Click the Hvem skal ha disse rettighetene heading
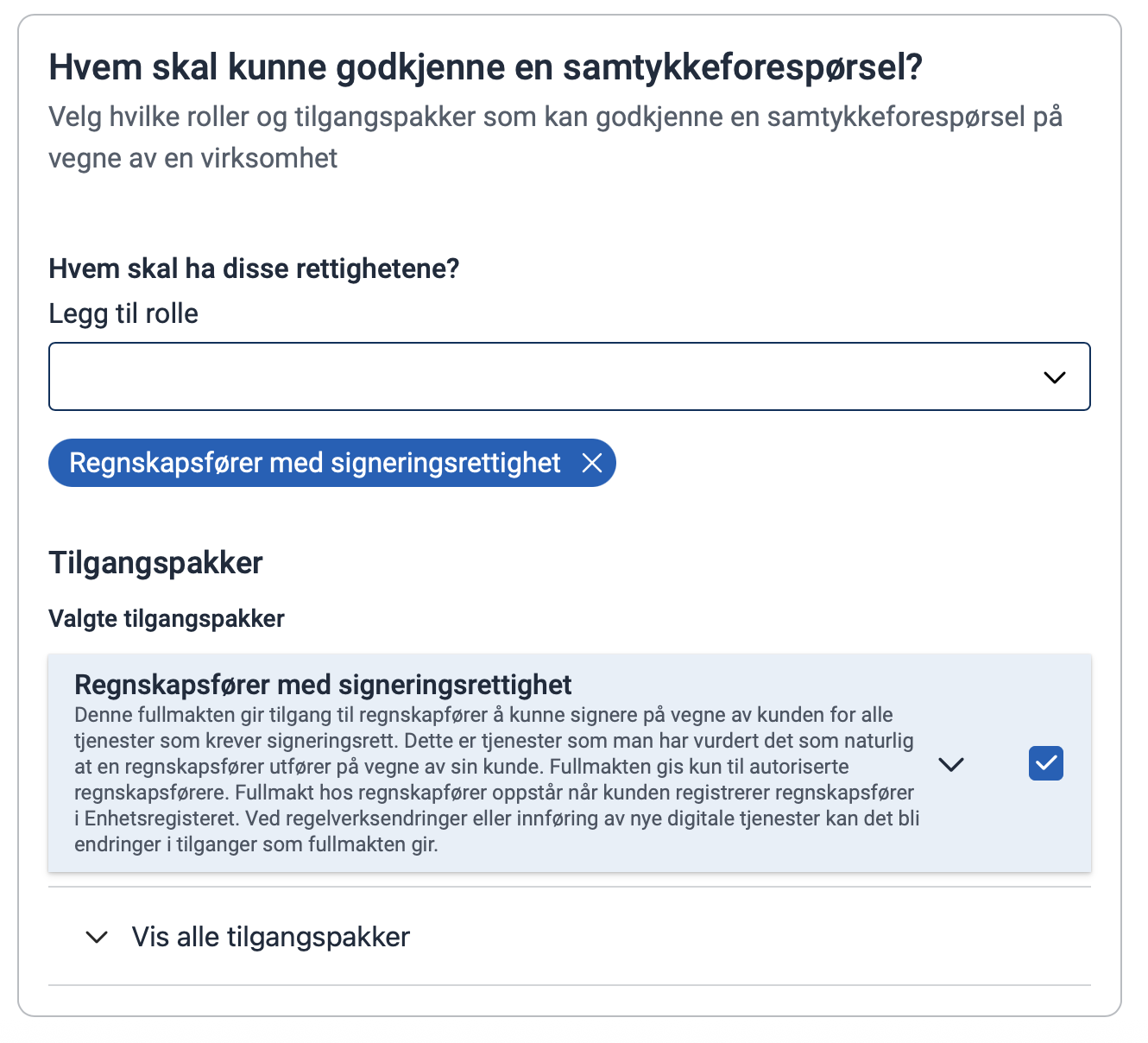The width and height of the screenshot is (1148, 1043). pos(254,269)
